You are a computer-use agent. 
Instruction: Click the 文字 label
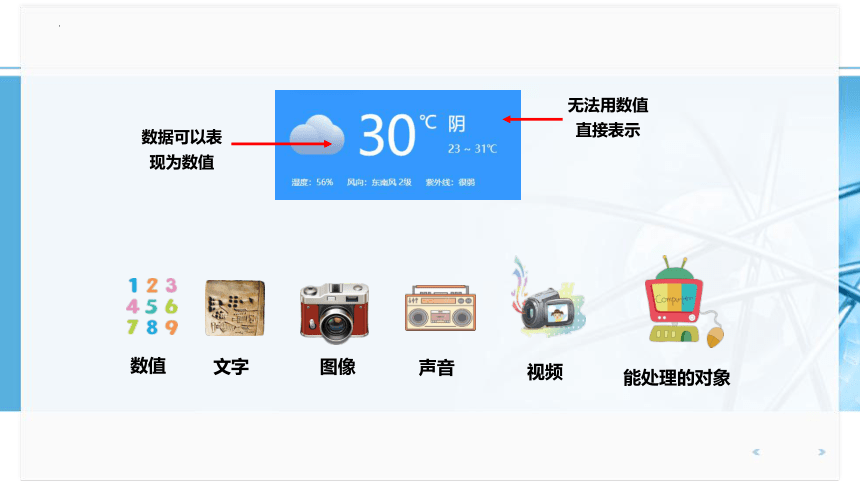click(x=231, y=367)
